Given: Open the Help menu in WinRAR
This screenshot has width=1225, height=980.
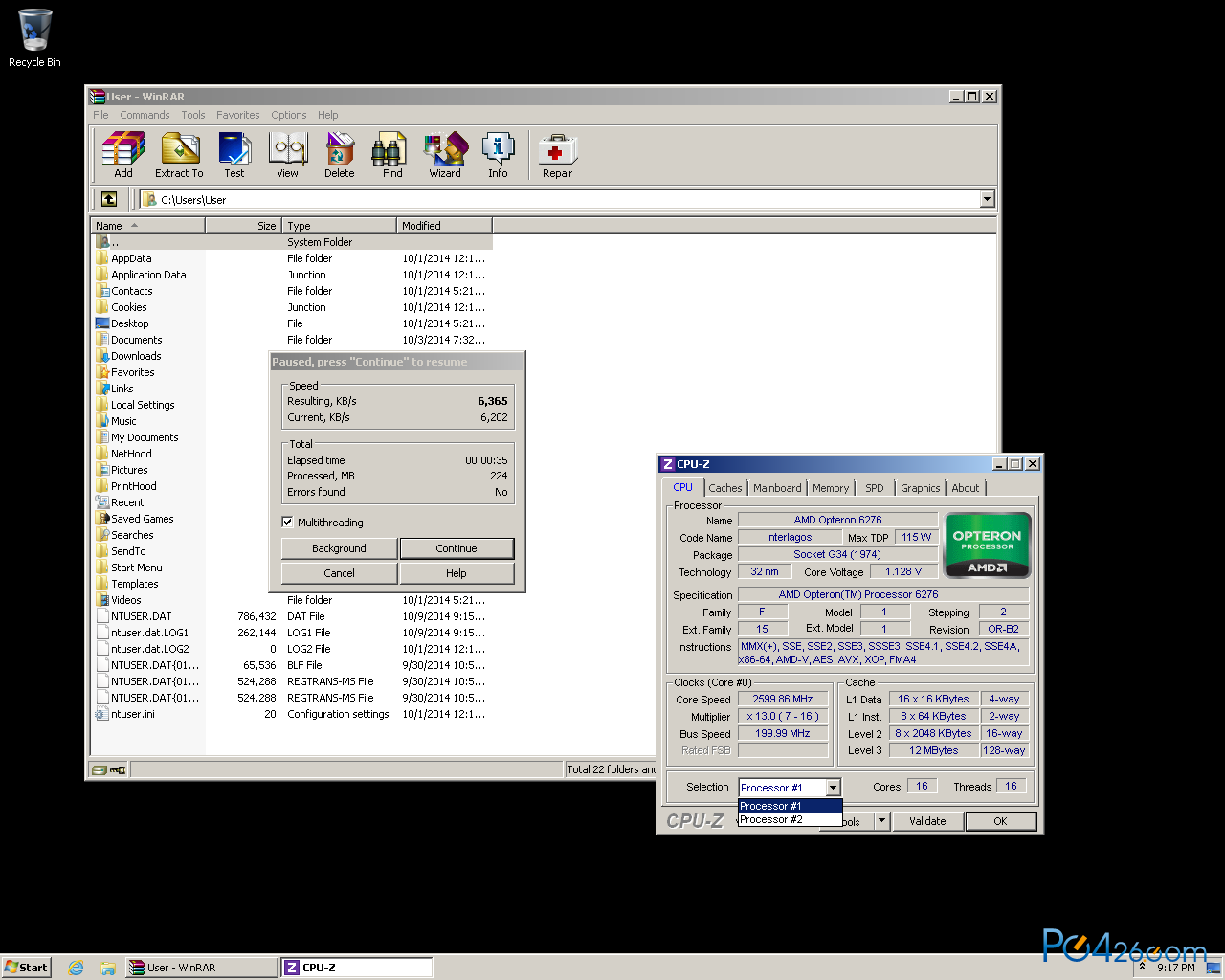Looking at the screenshot, I should 328,115.
